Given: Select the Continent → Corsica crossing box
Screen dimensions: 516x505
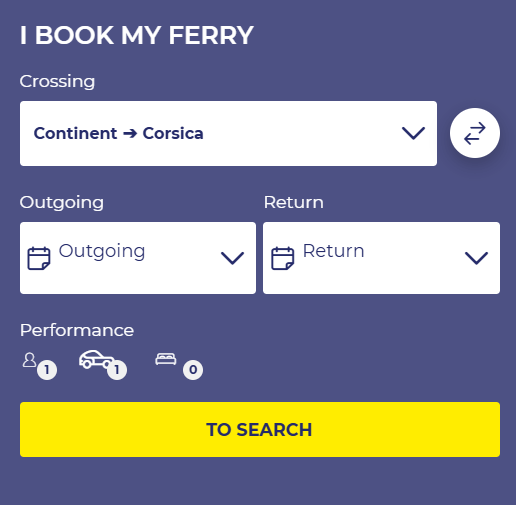Looking at the screenshot, I should click(x=228, y=133).
